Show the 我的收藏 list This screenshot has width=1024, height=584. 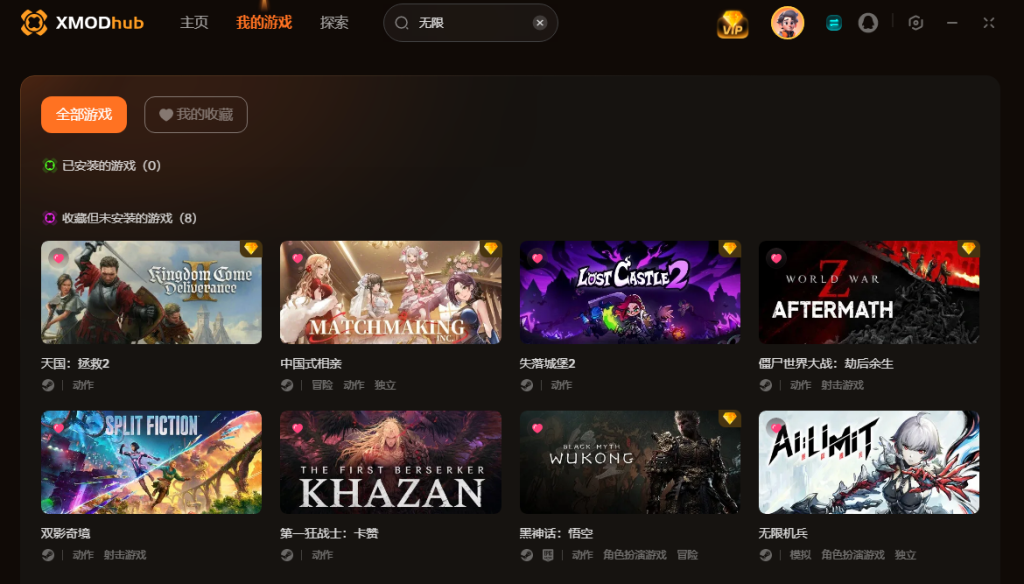(x=196, y=114)
